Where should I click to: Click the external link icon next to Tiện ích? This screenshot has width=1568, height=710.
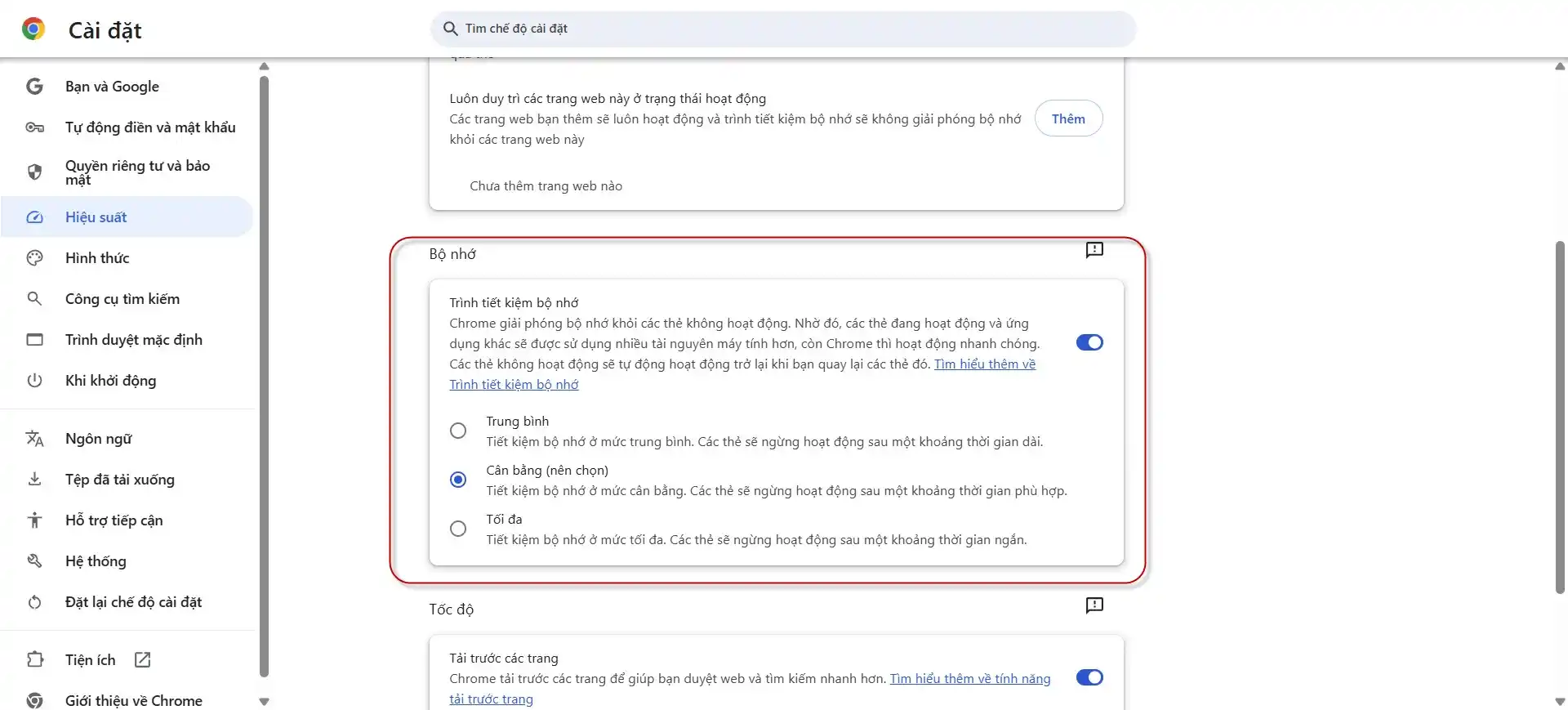143,660
